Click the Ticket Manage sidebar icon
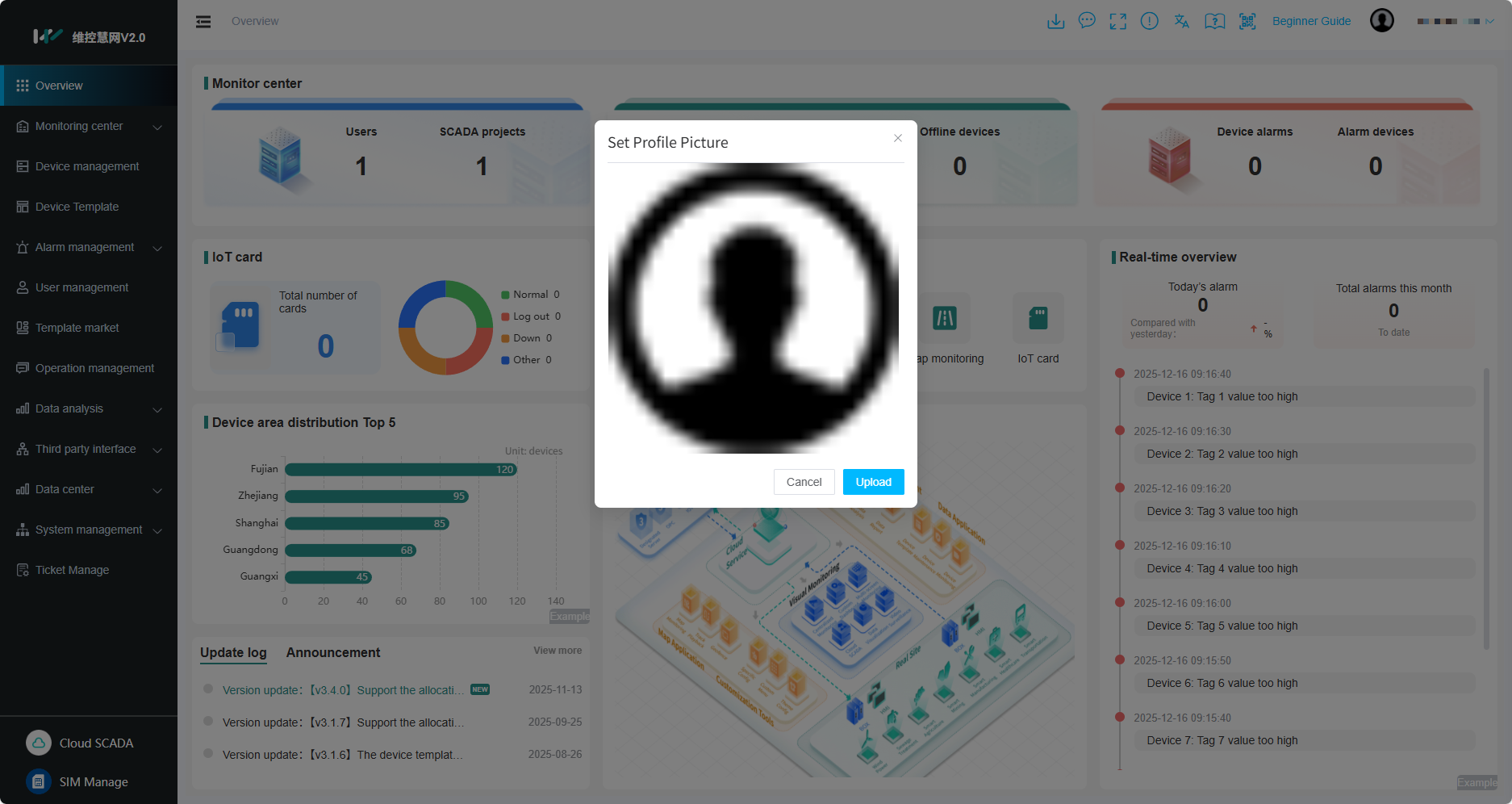Image resolution: width=1512 pixels, height=804 pixels. pyautogui.click(x=23, y=570)
